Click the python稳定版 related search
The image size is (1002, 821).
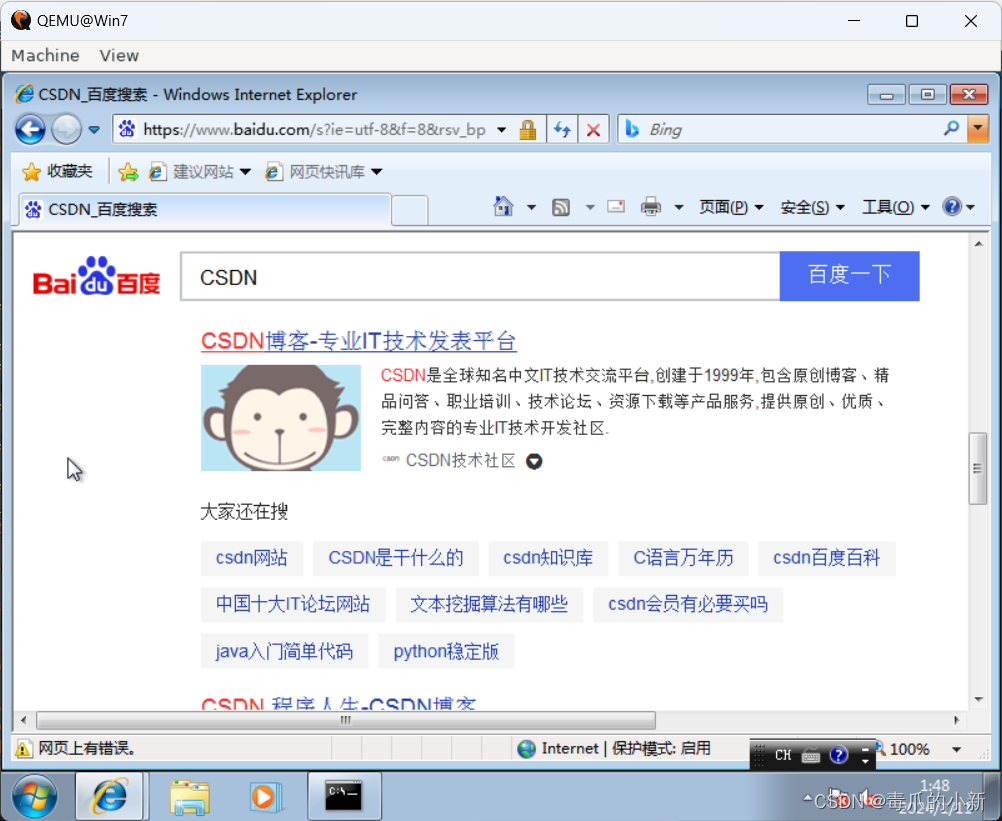[x=446, y=652]
